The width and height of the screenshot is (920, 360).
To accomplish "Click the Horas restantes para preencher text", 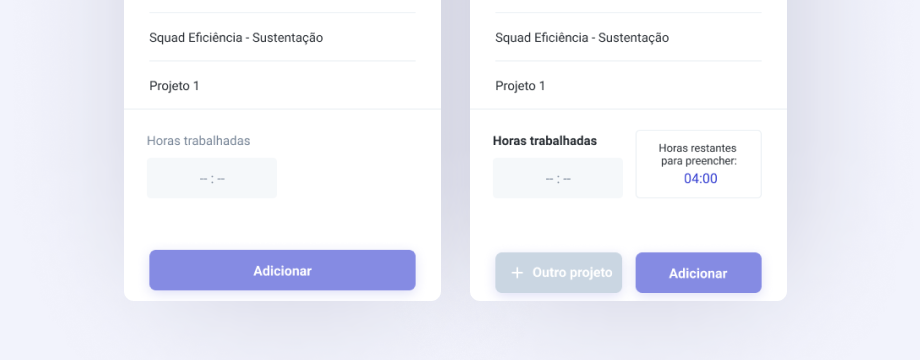I will [698, 154].
